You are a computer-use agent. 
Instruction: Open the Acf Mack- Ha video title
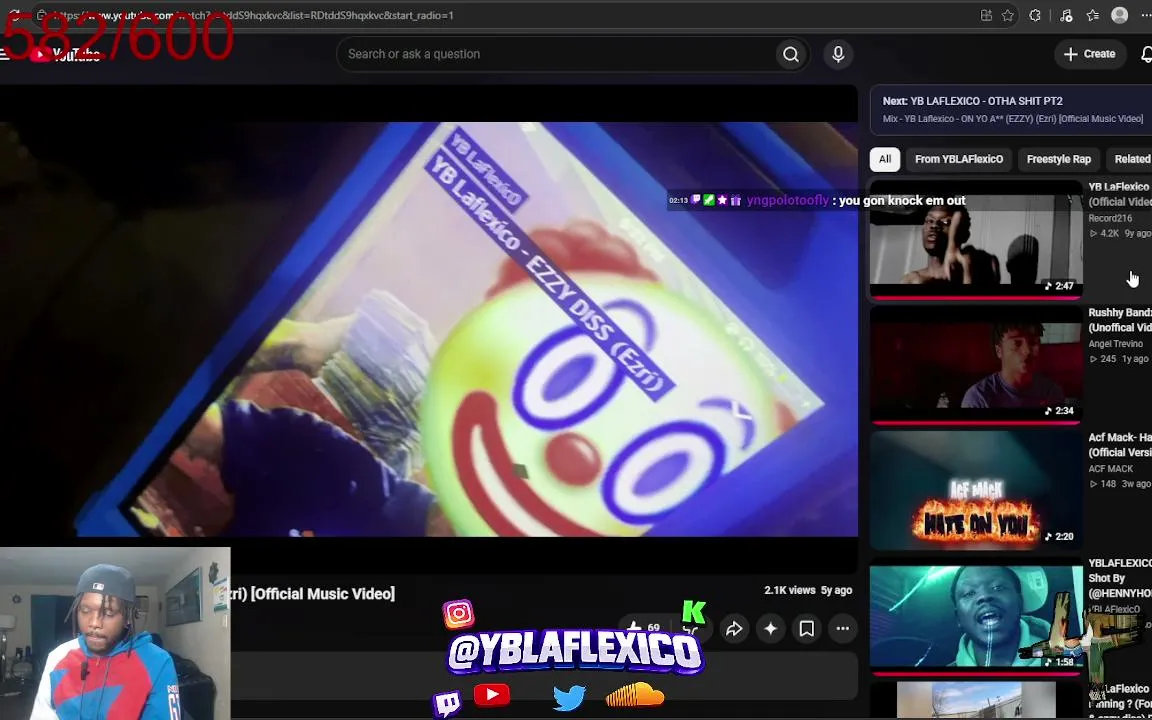(x=1120, y=445)
